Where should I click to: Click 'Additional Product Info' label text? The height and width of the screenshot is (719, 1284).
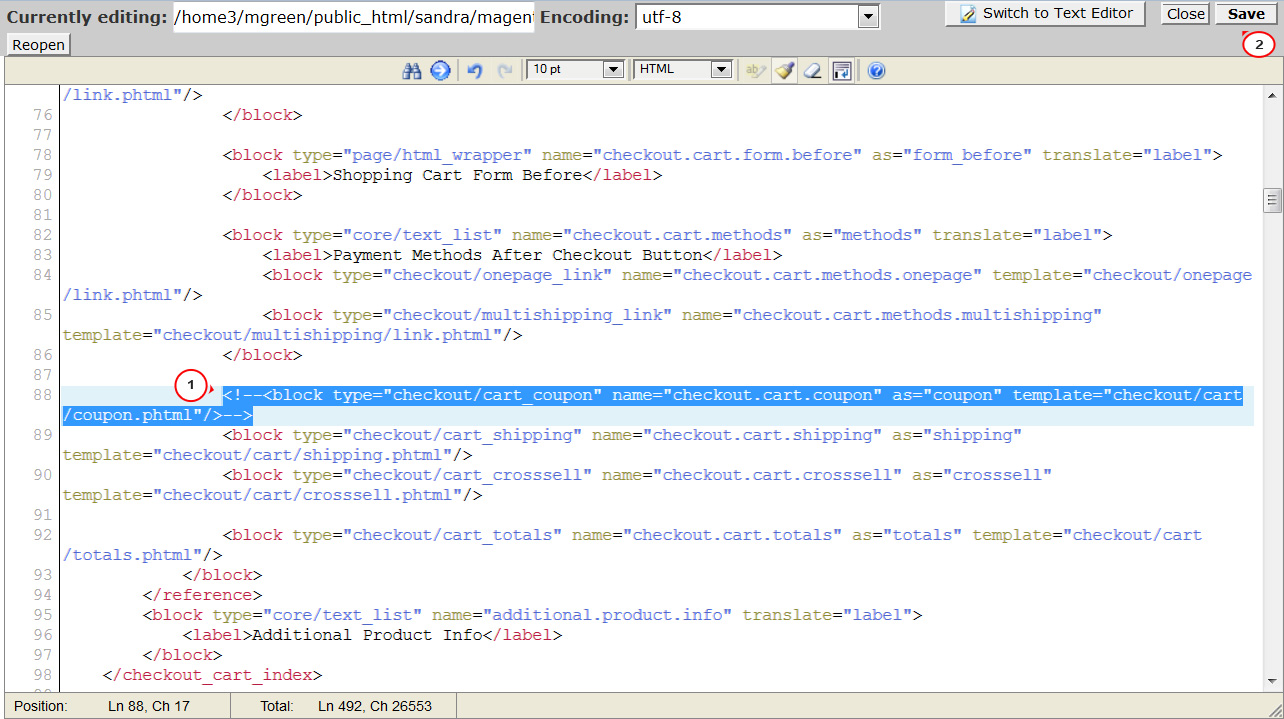coord(367,635)
